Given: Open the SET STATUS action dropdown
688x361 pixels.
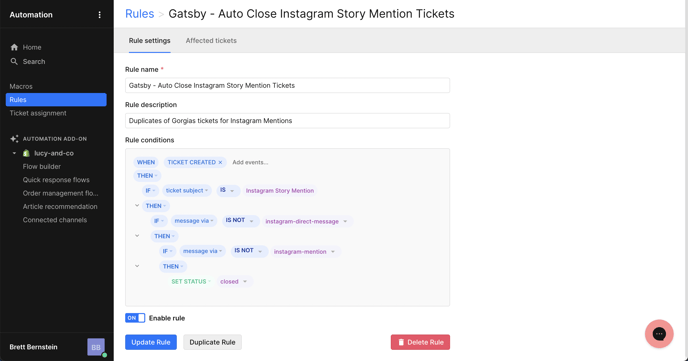Looking at the screenshot, I should pos(191,282).
